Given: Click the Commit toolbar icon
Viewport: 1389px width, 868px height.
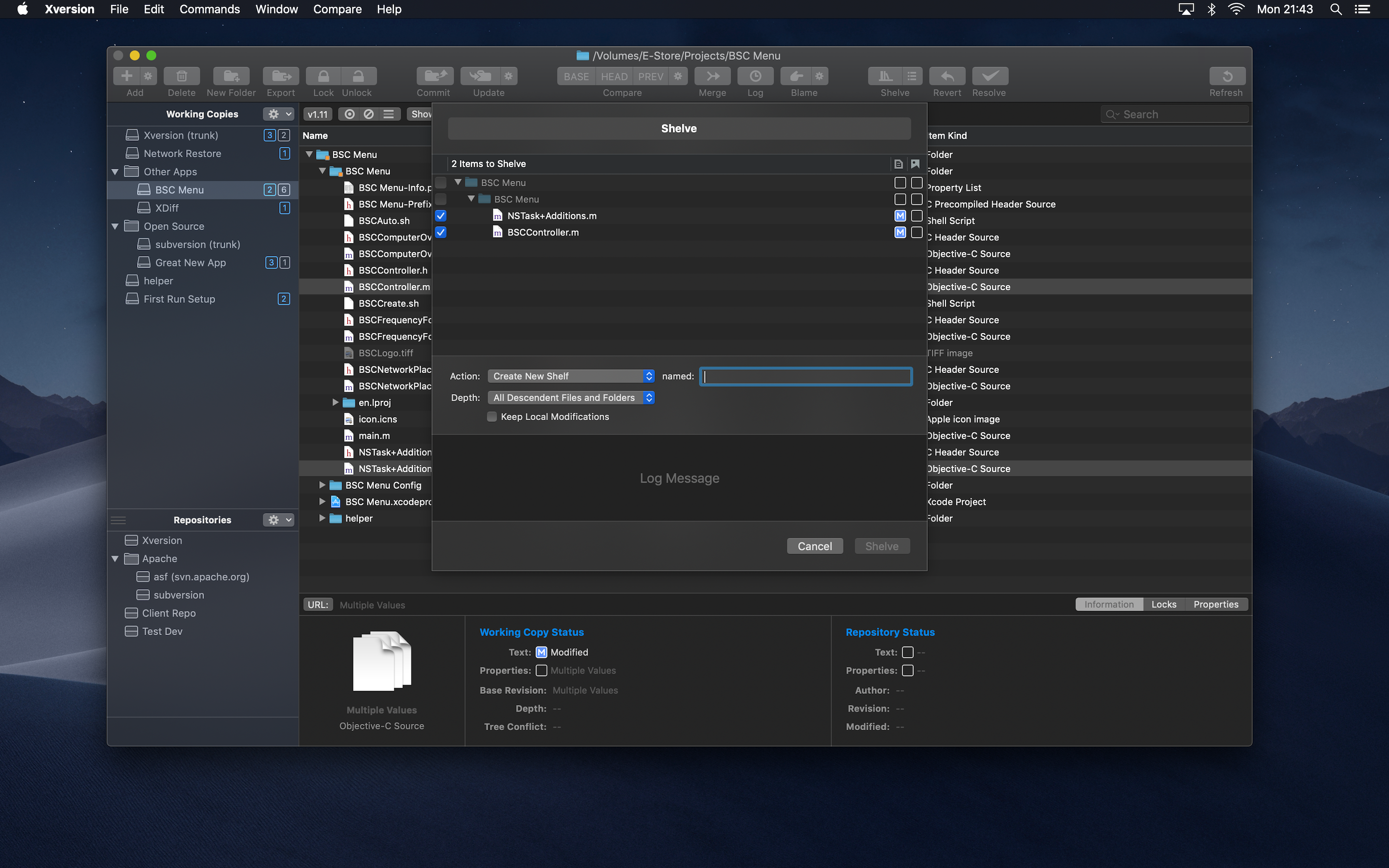Looking at the screenshot, I should [x=435, y=76].
